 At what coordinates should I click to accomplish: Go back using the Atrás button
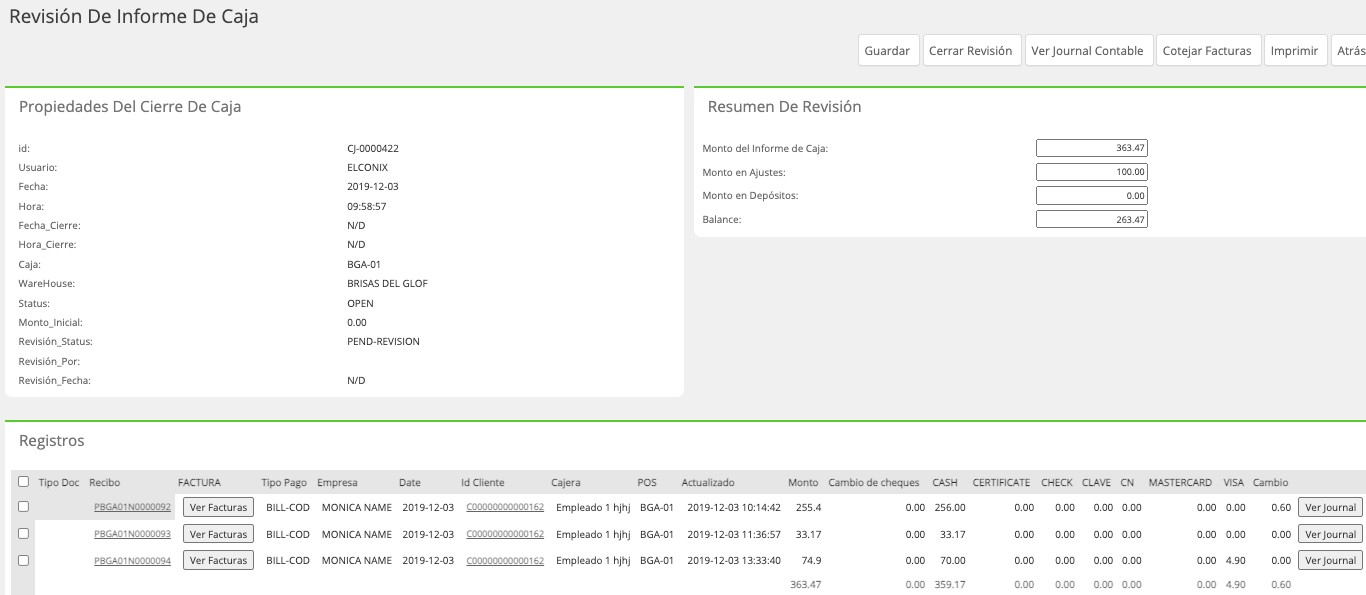[1349, 51]
